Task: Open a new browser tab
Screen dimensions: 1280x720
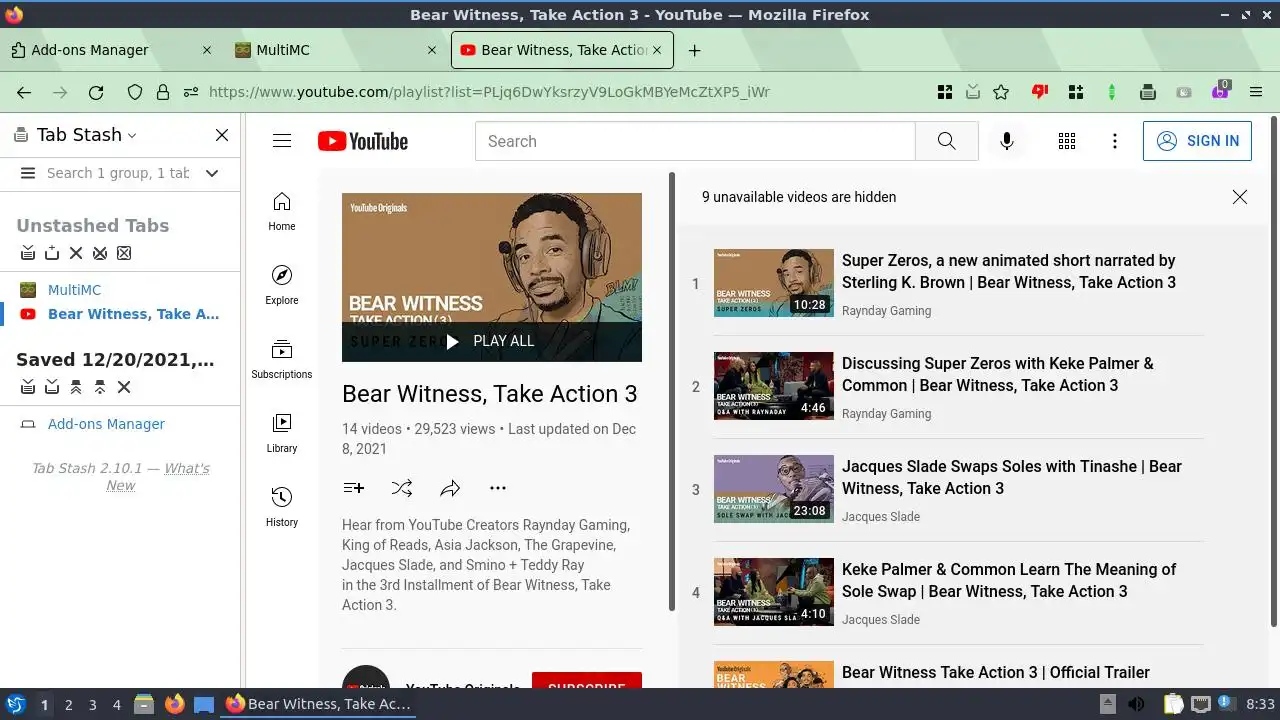Action: point(694,50)
